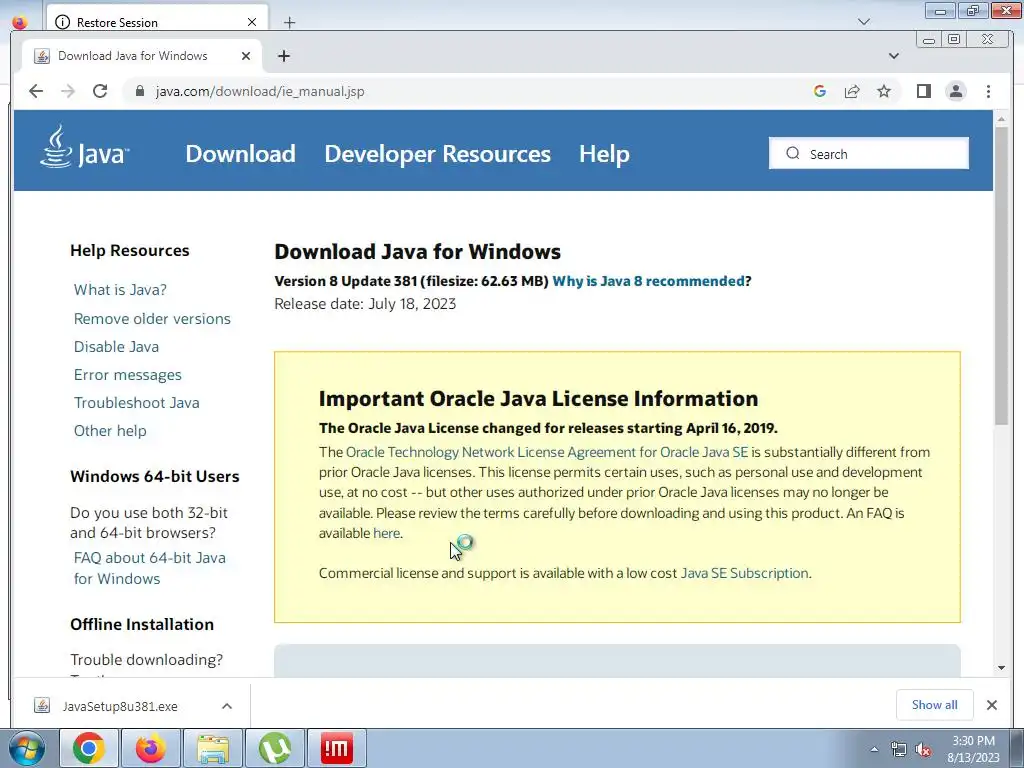The width and height of the screenshot is (1024, 768).
Task: Select the Restore Session Firefox tab
Action: pos(157,22)
